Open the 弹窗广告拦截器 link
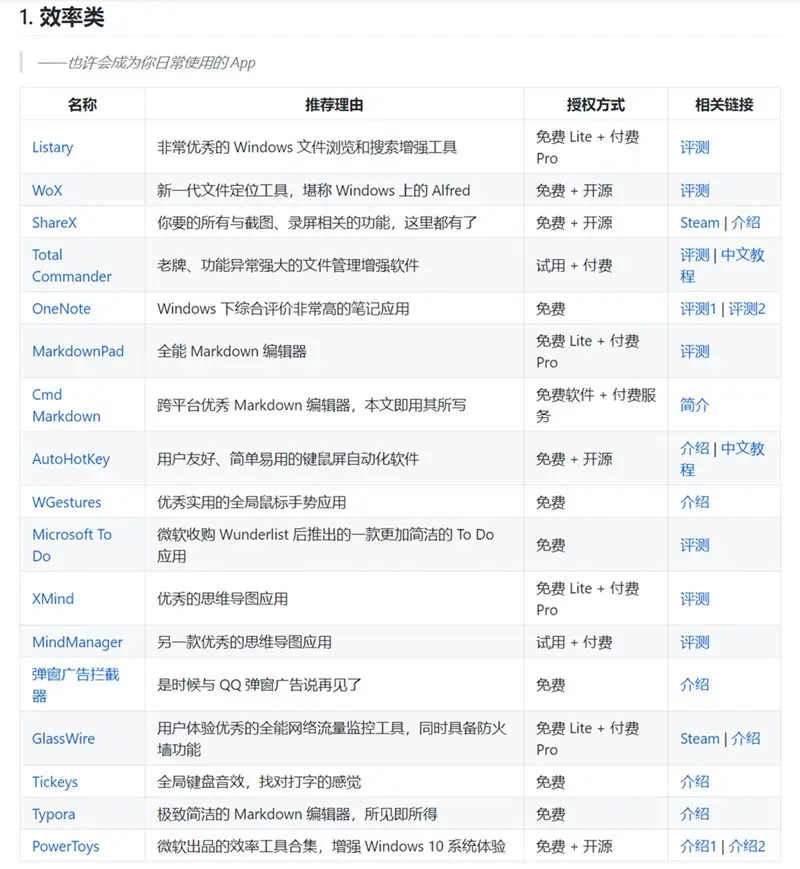Image resolution: width=800 pixels, height=869 pixels. 75,685
